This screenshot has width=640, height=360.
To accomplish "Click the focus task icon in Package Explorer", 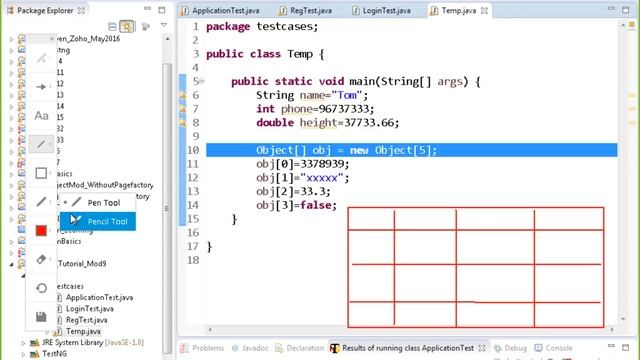I will click(145, 27).
